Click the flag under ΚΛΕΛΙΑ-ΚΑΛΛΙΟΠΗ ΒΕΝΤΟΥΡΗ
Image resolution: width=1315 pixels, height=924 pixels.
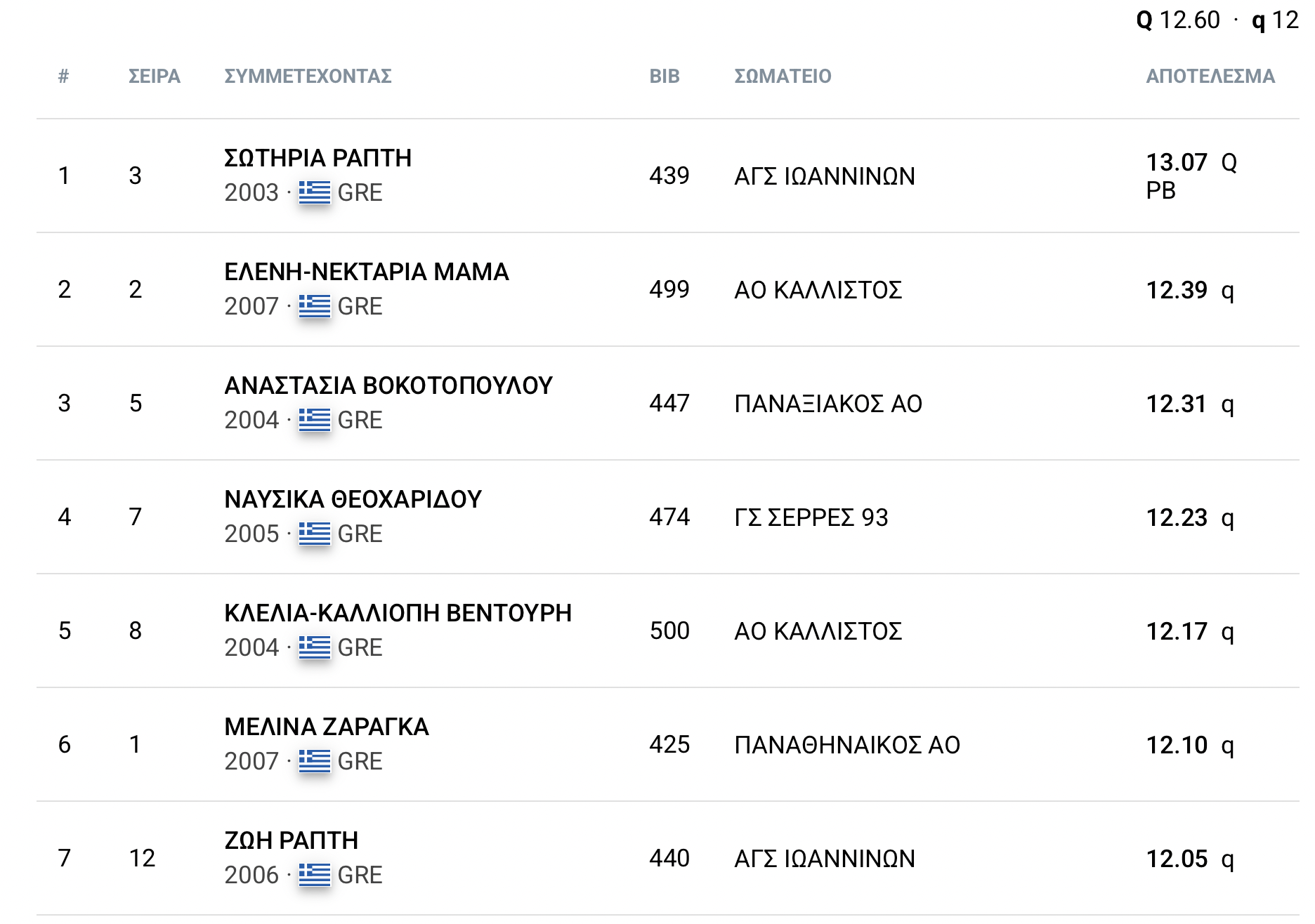point(314,647)
